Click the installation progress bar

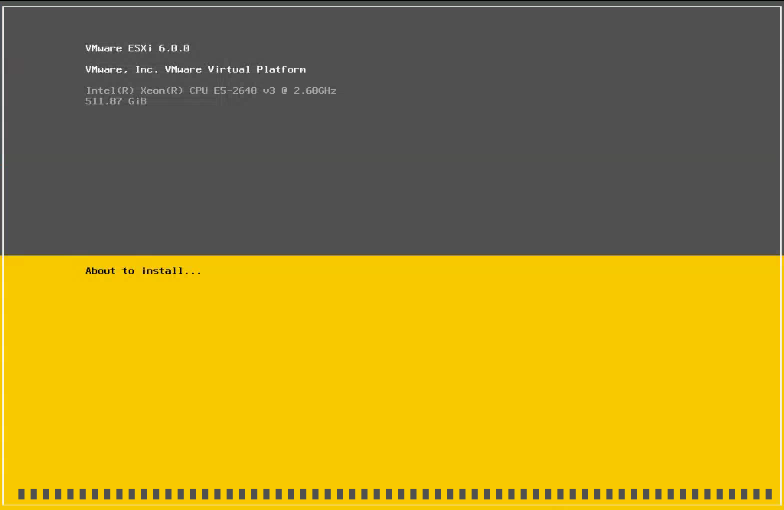[395, 494]
